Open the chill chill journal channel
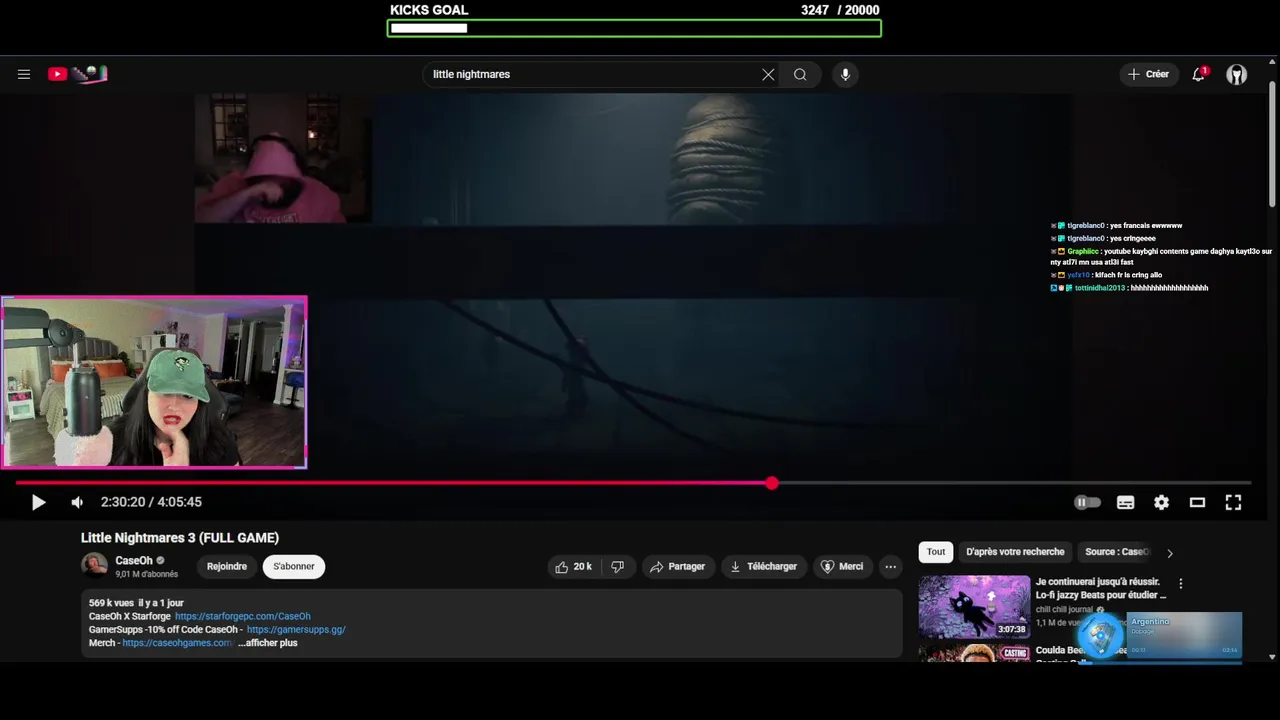The image size is (1280, 720). 1065,609
